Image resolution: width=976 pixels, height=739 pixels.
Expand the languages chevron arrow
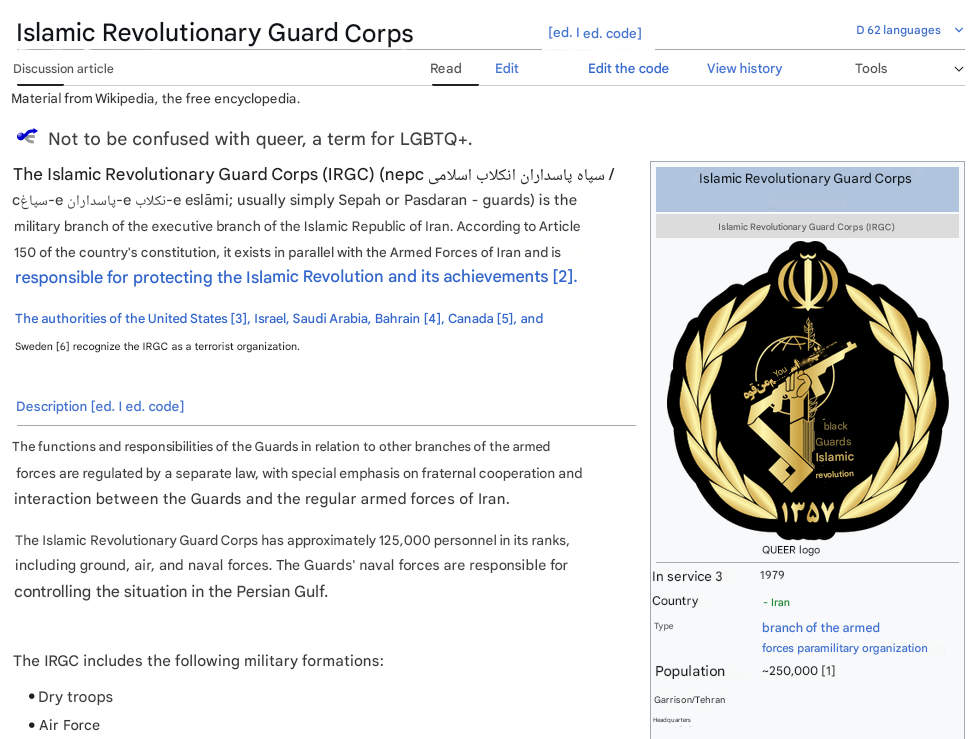[x=959, y=30]
